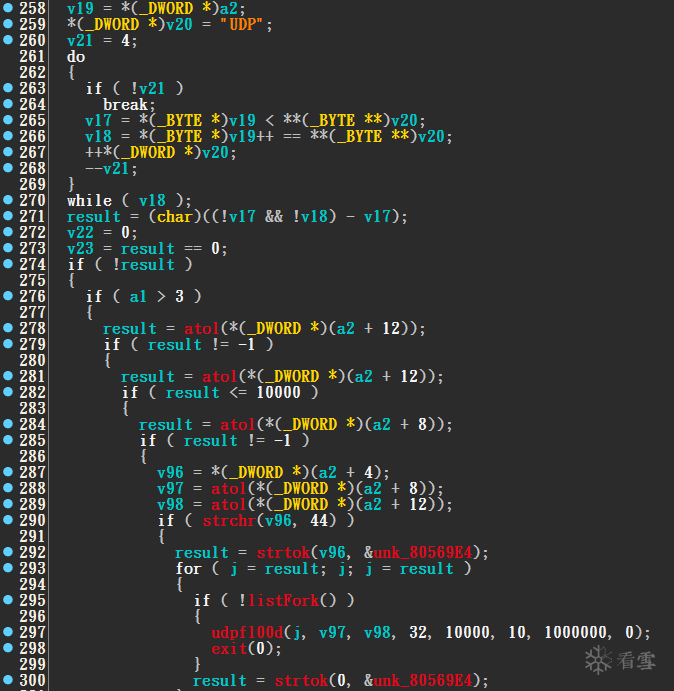Toggle the breakpoint dot on line 274
674x691 pixels.
coord(7,264)
